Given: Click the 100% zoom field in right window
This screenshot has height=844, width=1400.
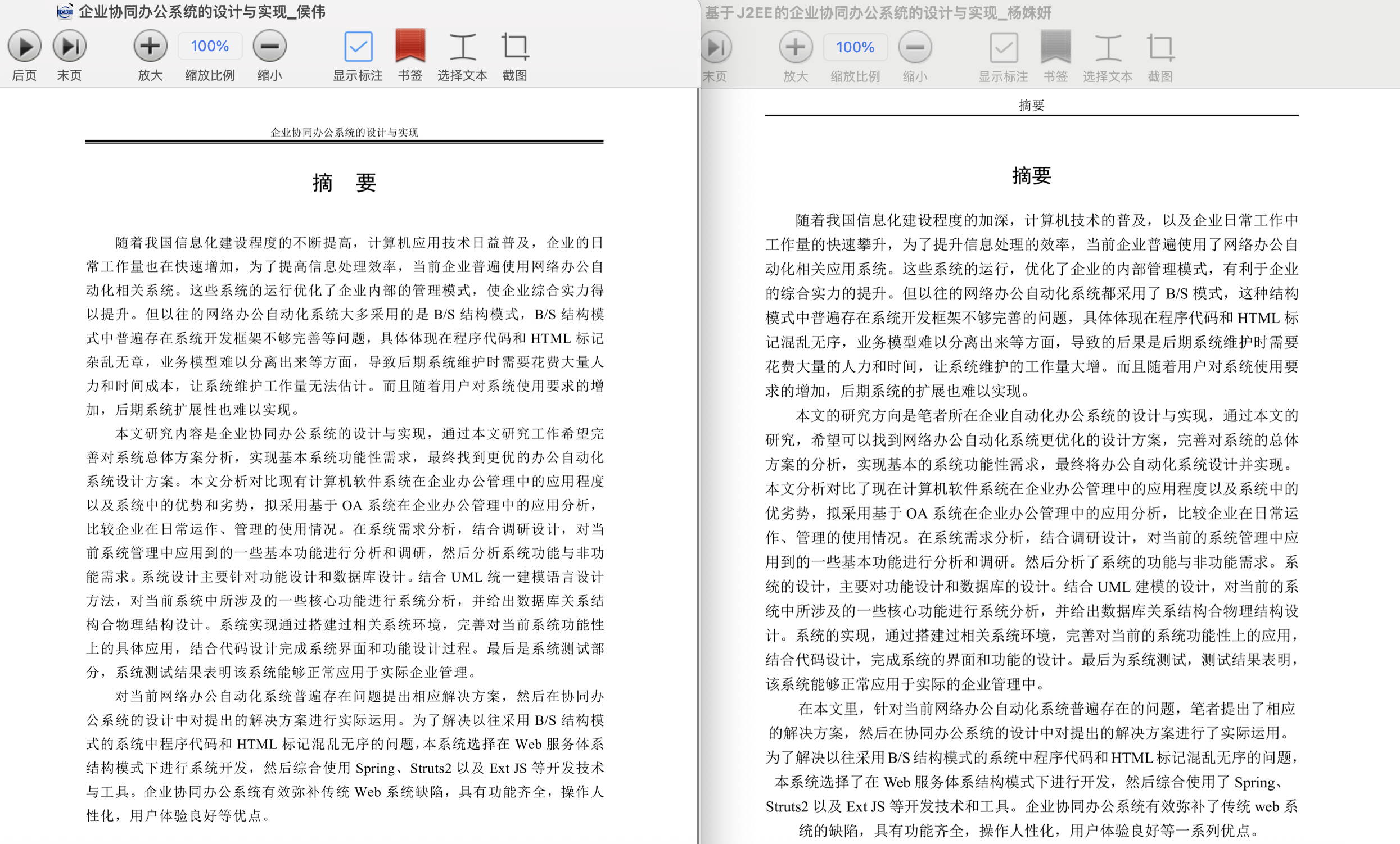Looking at the screenshot, I should [855, 48].
